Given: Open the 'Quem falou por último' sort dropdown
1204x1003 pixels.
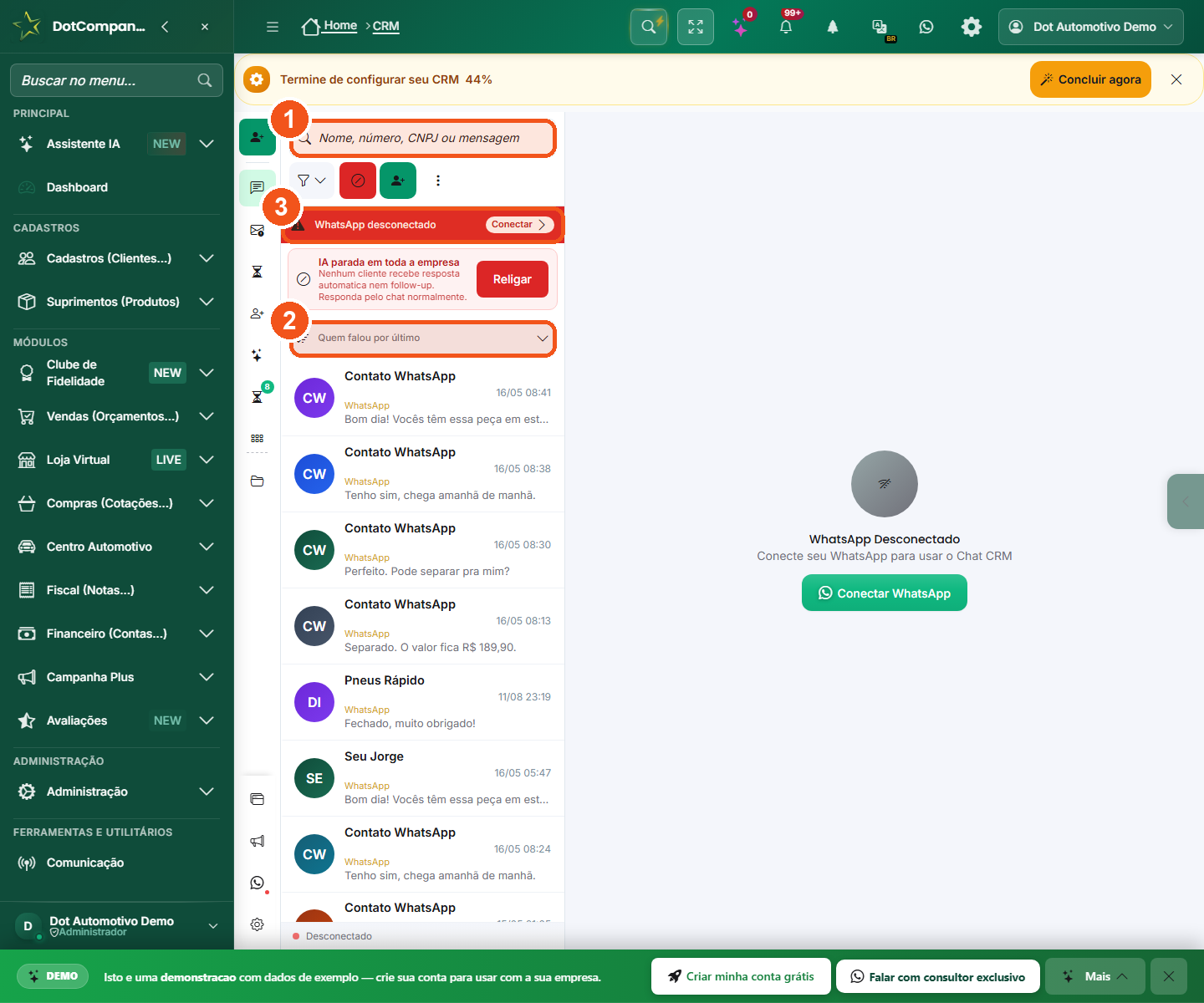Looking at the screenshot, I should pyautogui.click(x=423, y=339).
